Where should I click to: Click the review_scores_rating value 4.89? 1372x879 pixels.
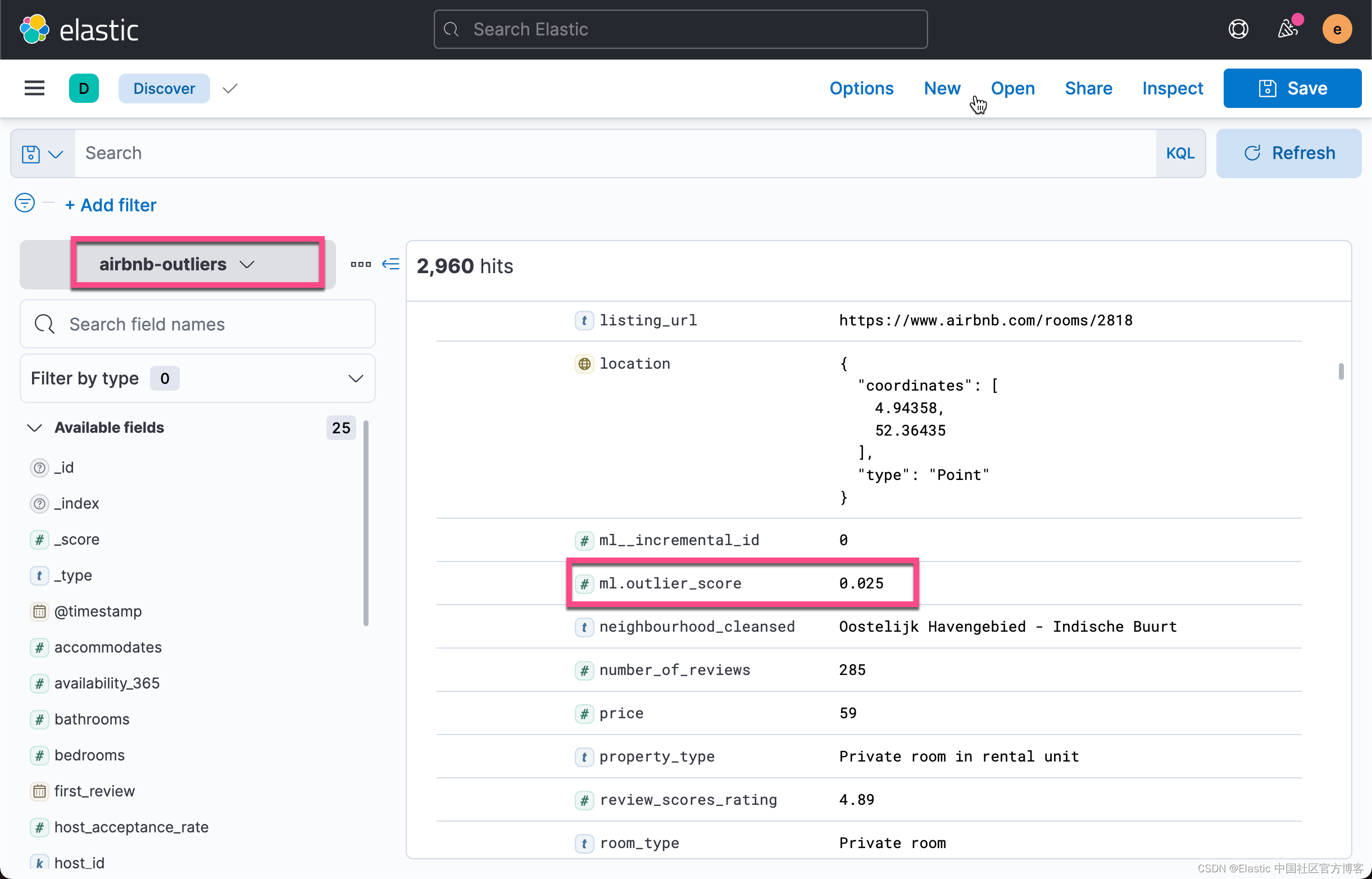click(857, 800)
